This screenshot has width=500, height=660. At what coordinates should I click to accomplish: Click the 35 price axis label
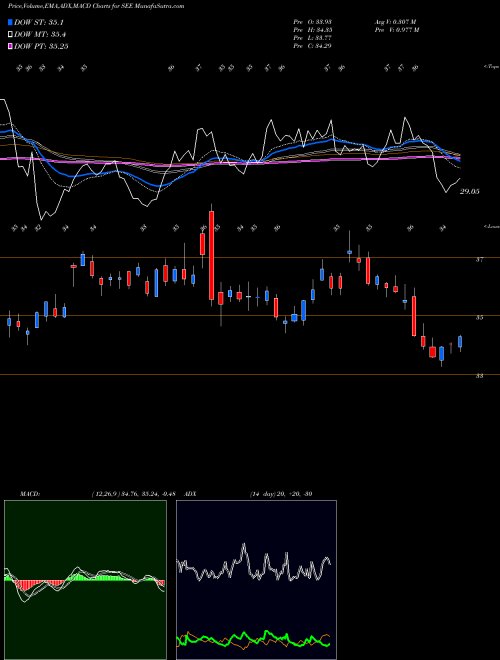479,318
